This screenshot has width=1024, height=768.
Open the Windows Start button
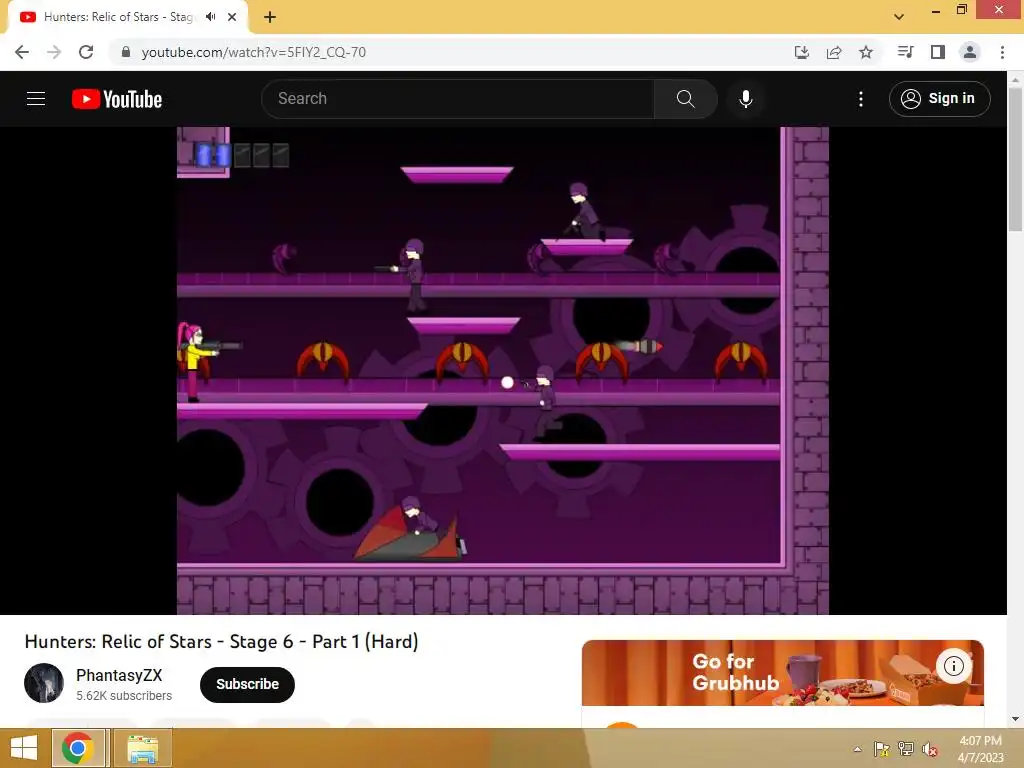pyautogui.click(x=24, y=748)
